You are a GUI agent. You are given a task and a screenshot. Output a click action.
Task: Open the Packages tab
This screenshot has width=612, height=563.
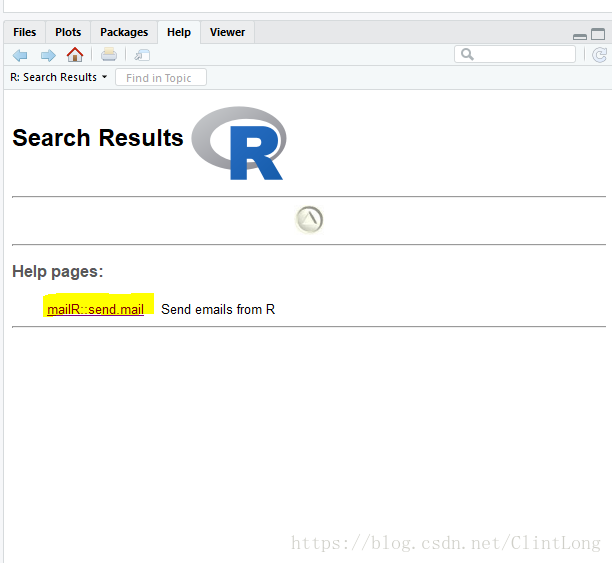[x=124, y=32]
